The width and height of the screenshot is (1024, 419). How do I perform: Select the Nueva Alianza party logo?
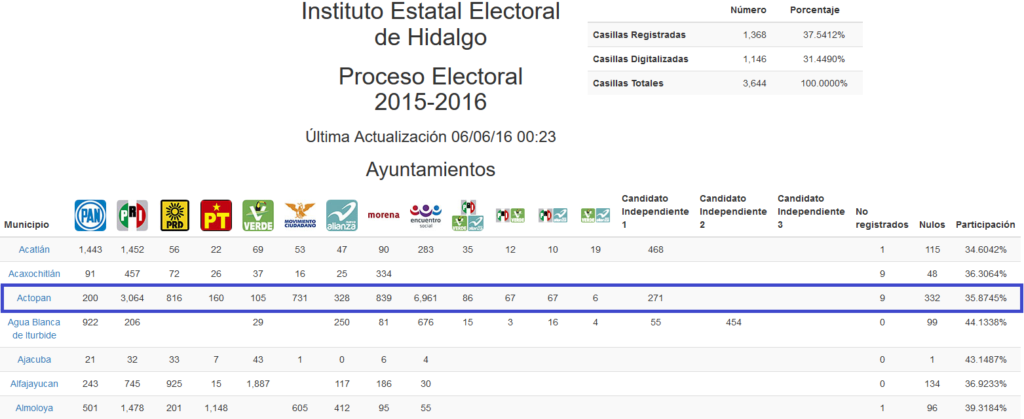pos(342,215)
